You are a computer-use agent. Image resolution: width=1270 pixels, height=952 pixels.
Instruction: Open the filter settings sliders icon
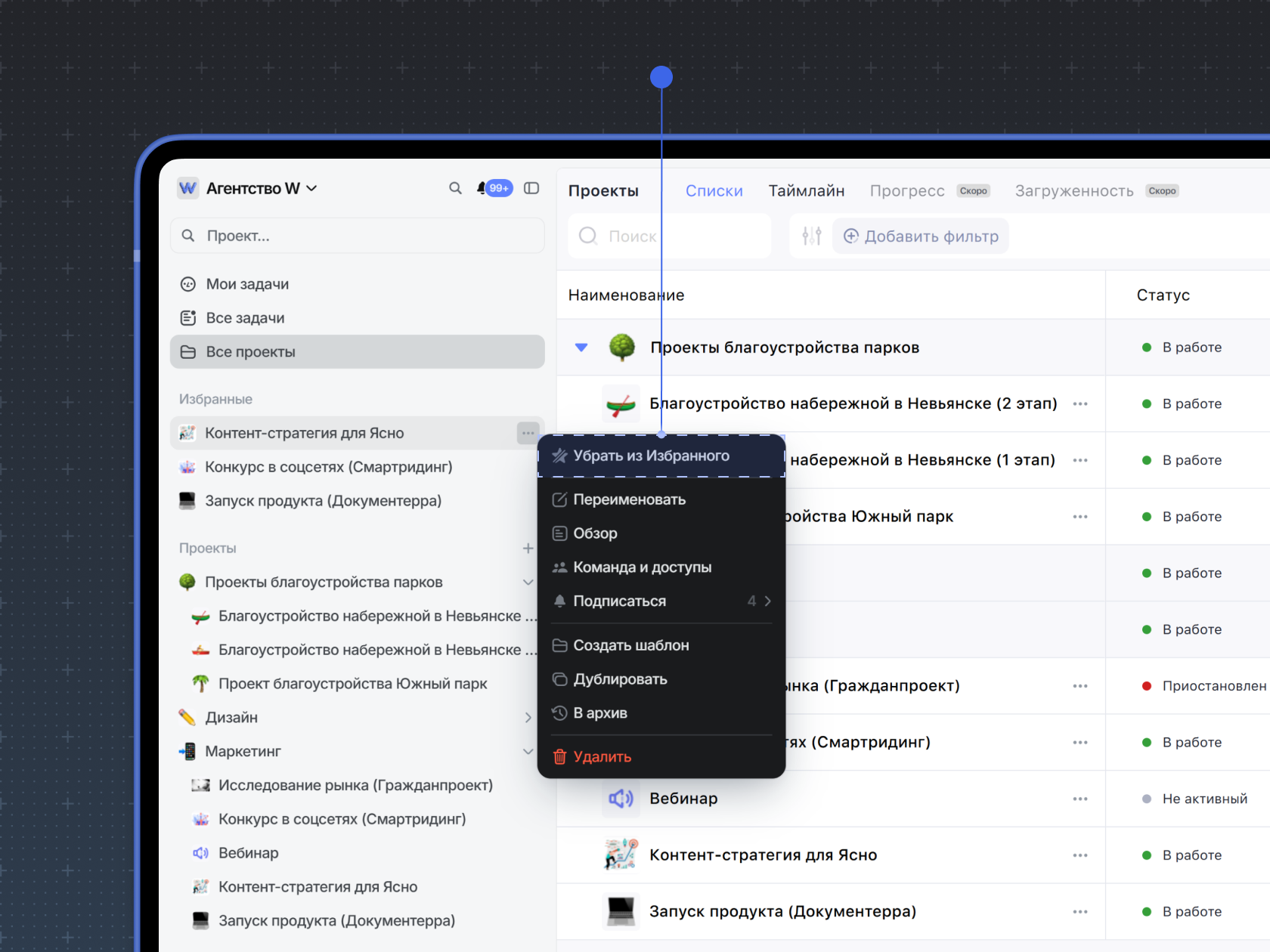pos(811,236)
